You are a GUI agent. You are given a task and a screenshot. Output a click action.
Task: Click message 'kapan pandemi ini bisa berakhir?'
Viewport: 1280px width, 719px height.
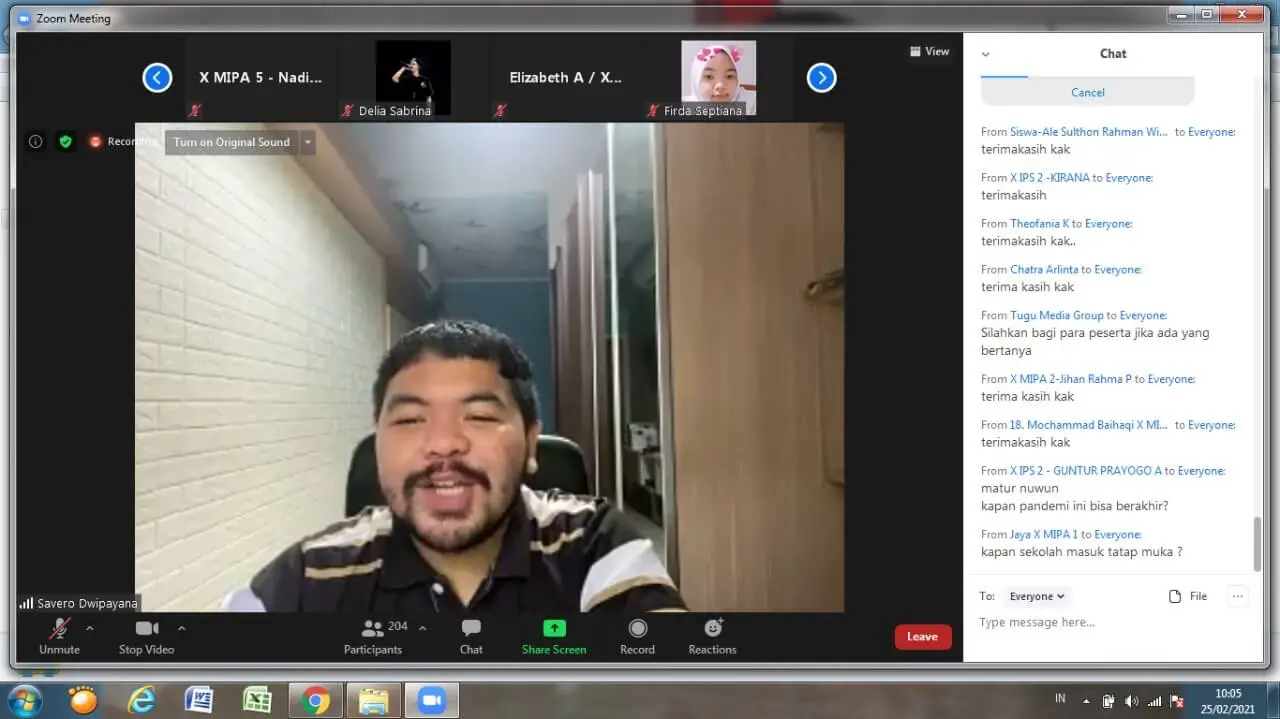1074,506
